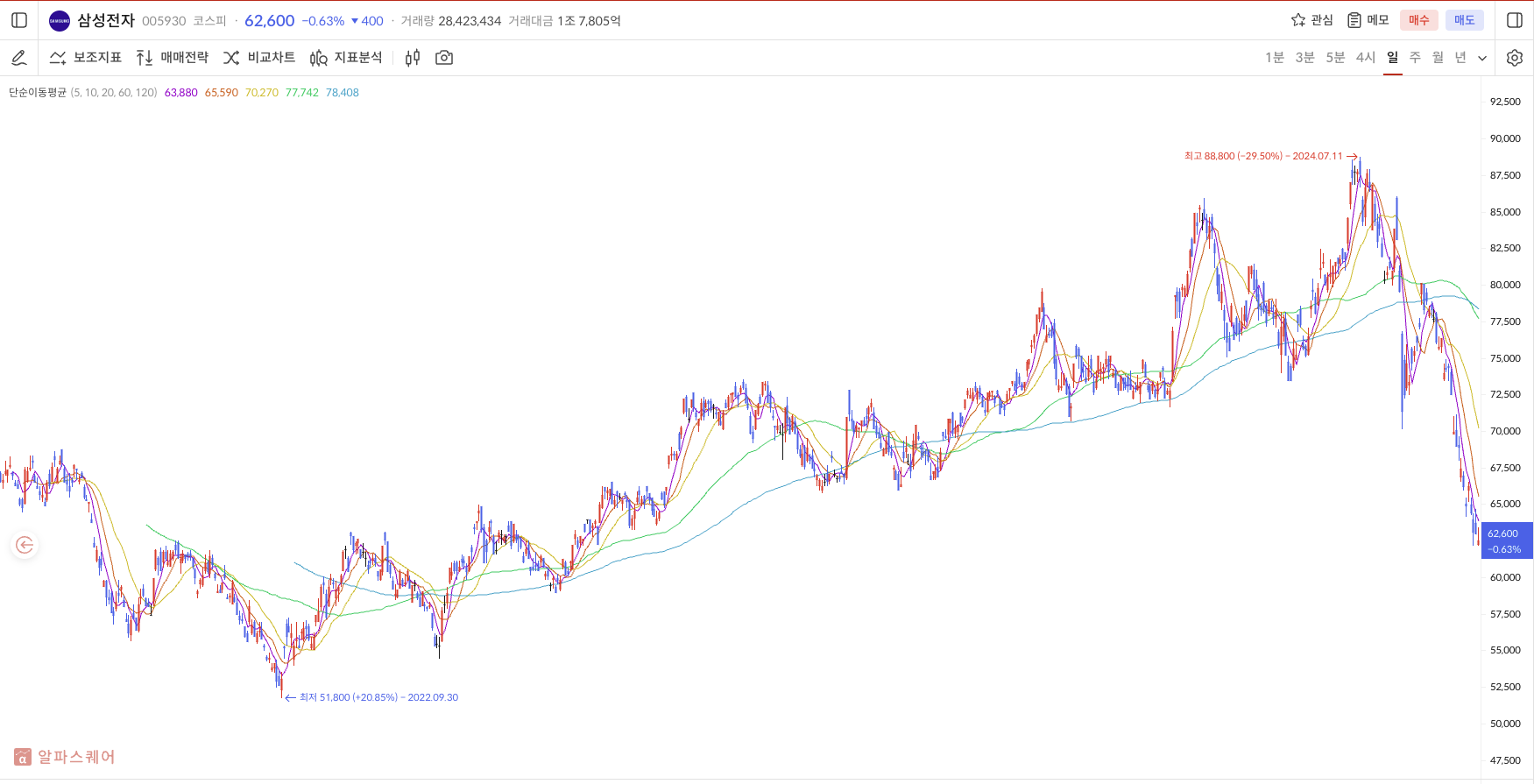Click the round back arrow button on chart
Image resolution: width=1534 pixels, height=784 pixels.
25,545
